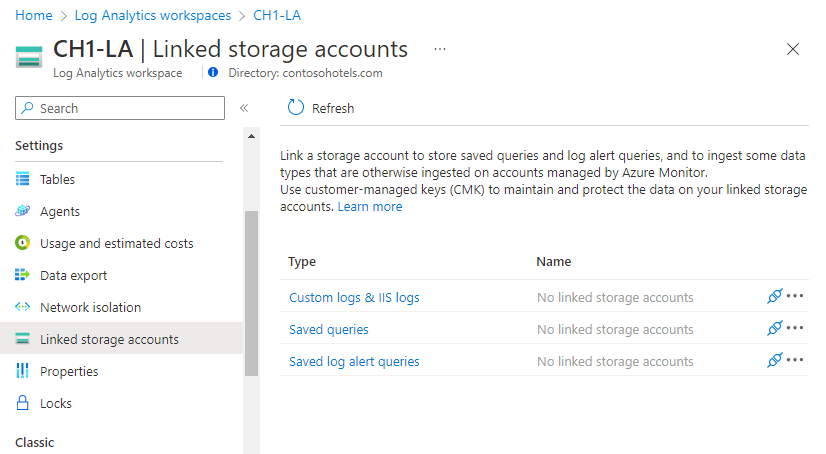Click the CH1-LA breadcrumb
826x454 pixels.
tap(277, 15)
